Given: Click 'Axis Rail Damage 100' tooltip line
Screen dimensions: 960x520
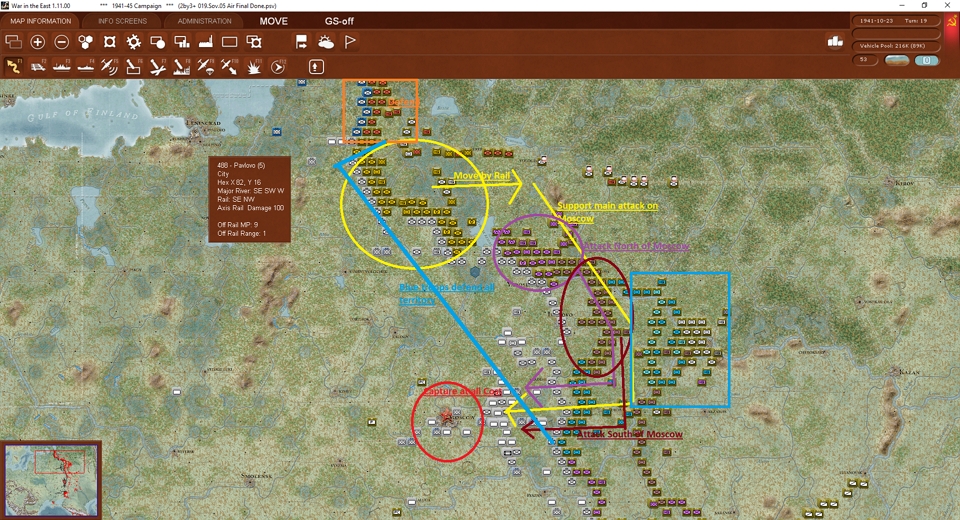Looking at the screenshot, I should [x=250, y=208].
